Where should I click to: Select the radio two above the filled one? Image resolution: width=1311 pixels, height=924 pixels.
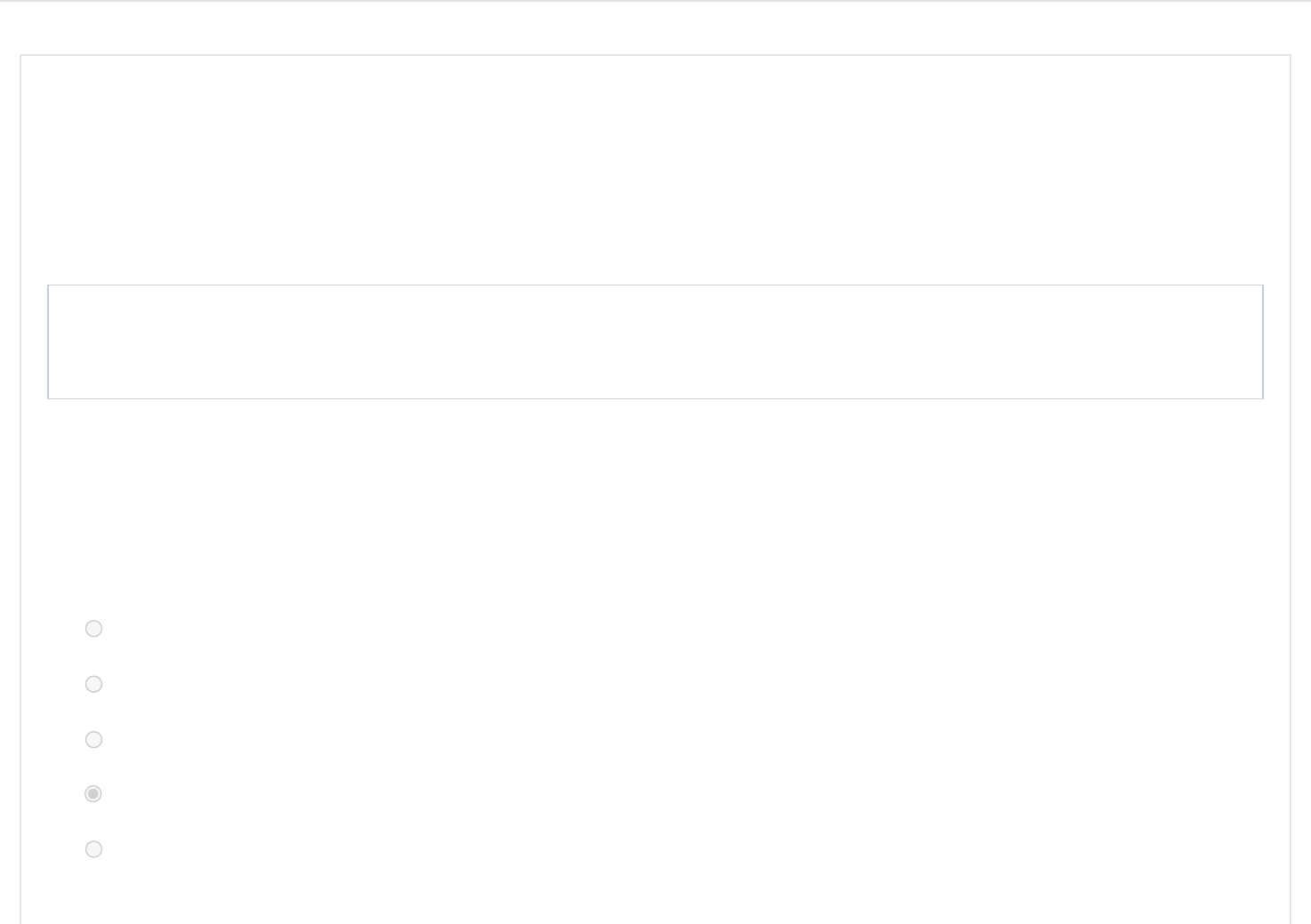(x=93, y=684)
